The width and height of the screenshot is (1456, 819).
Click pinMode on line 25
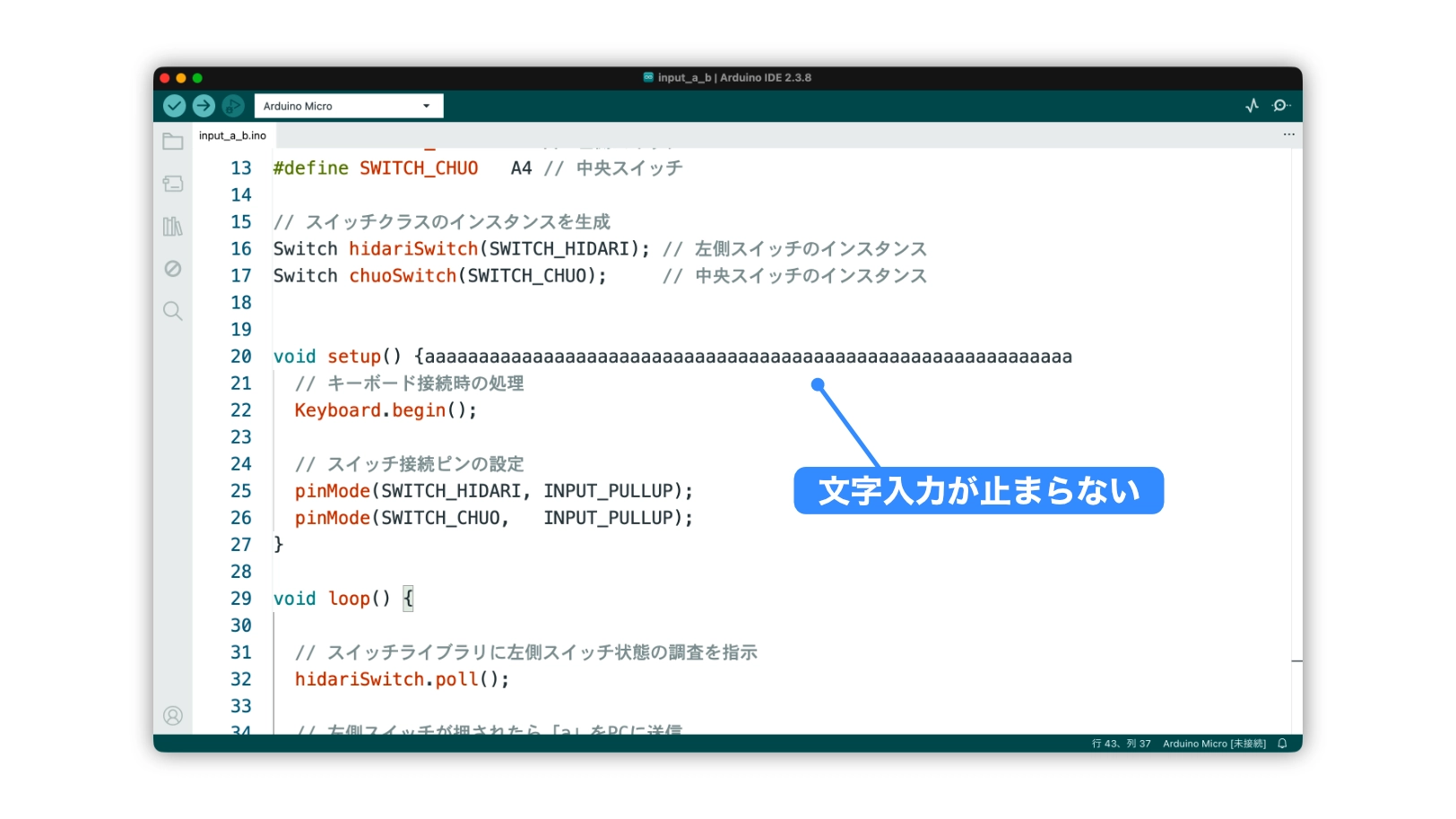coord(333,491)
